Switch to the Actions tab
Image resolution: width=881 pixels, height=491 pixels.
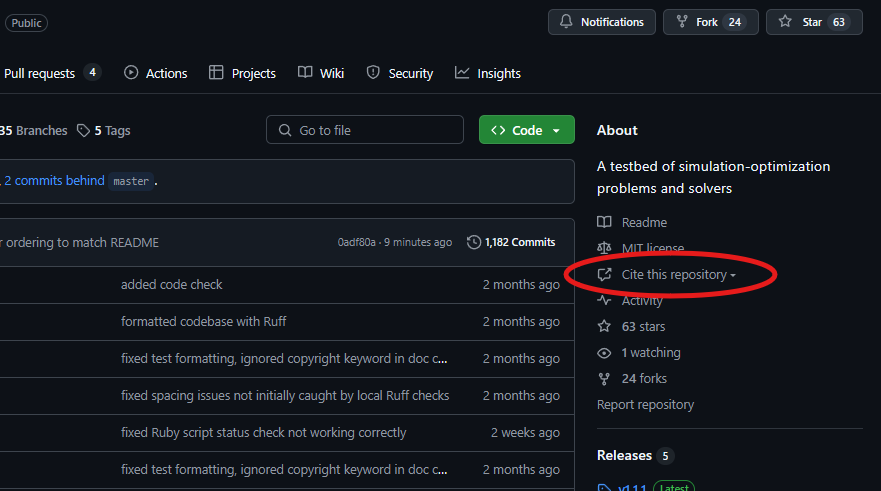click(x=156, y=73)
